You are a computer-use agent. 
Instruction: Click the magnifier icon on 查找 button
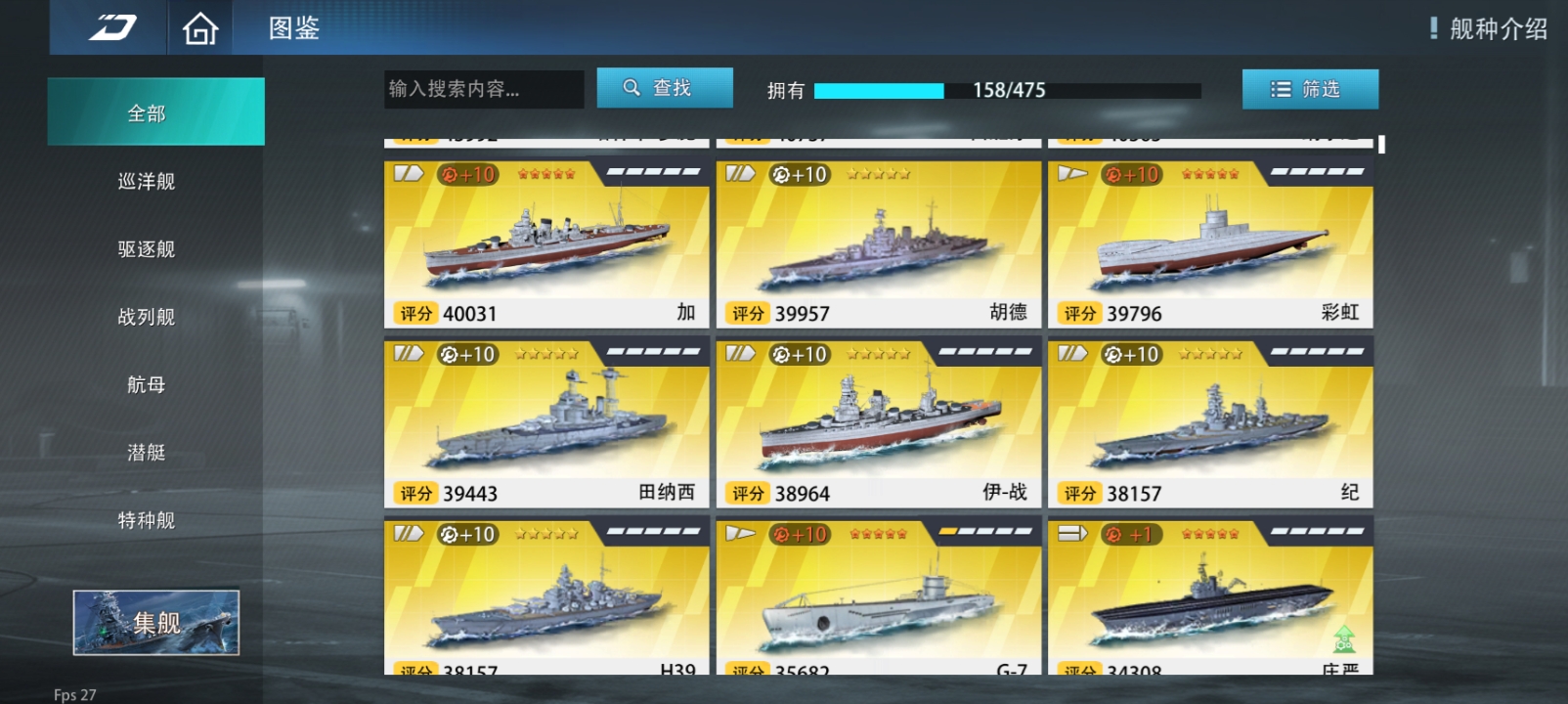tap(632, 88)
